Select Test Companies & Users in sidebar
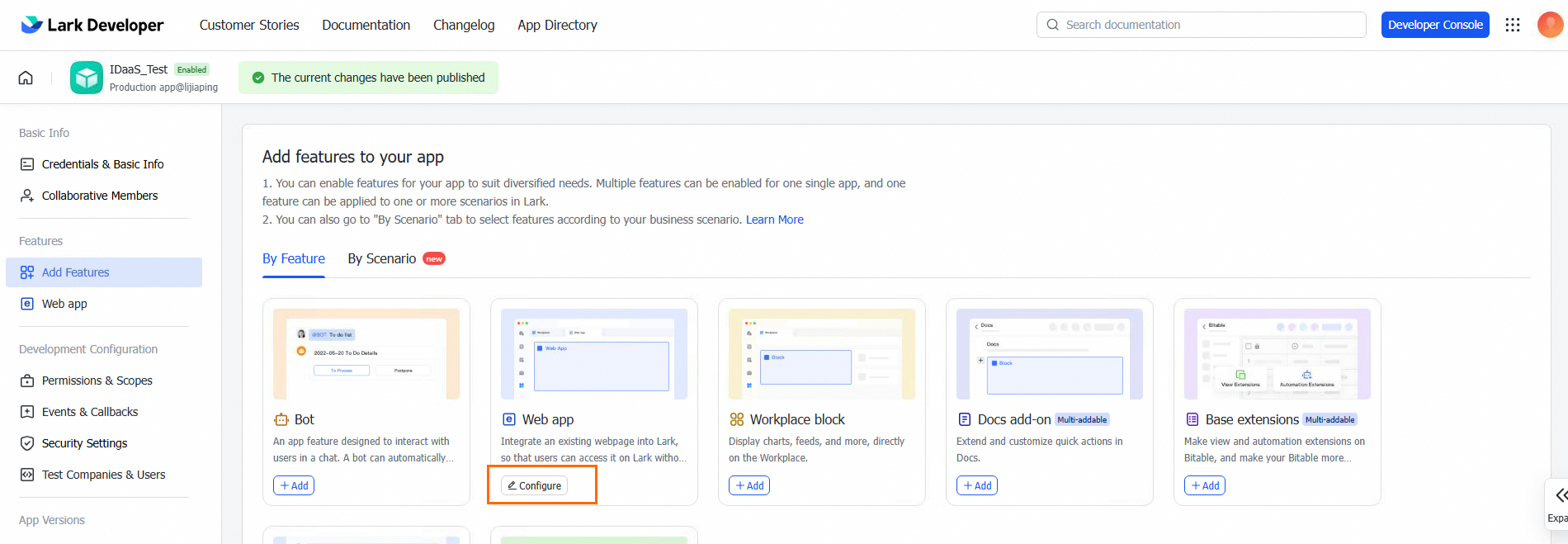Image resolution: width=1568 pixels, height=544 pixels. click(x=104, y=475)
